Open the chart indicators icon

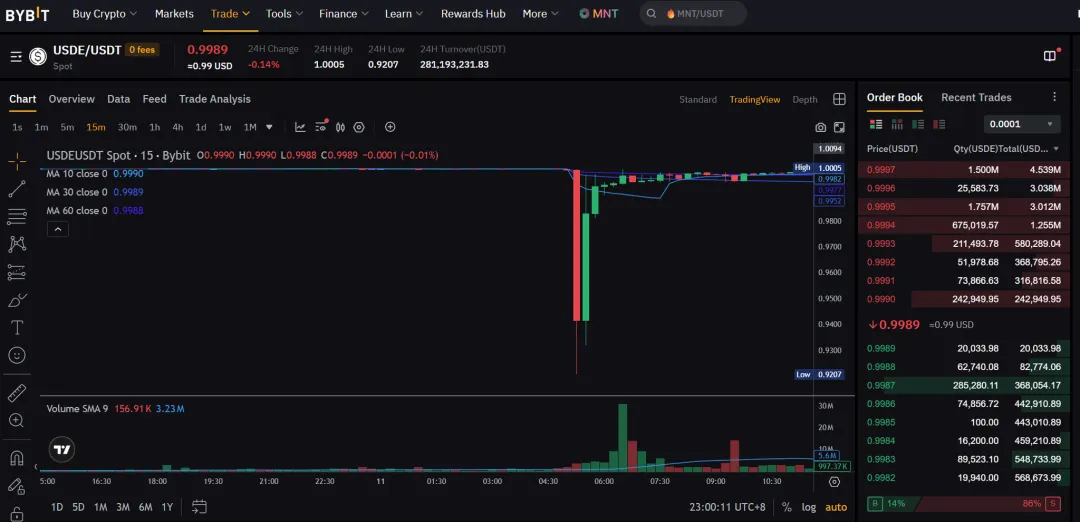click(x=300, y=127)
